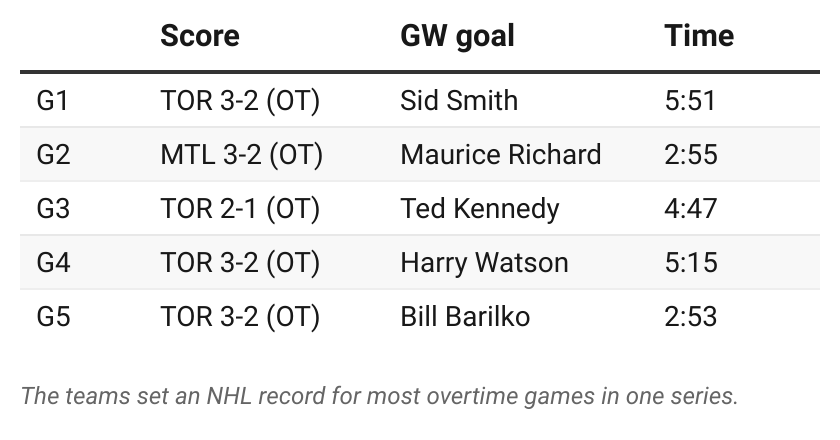Image resolution: width=840 pixels, height=440 pixels.
Task: Click the MTL 3-2 (OT) score
Action: pyautogui.click(x=242, y=155)
